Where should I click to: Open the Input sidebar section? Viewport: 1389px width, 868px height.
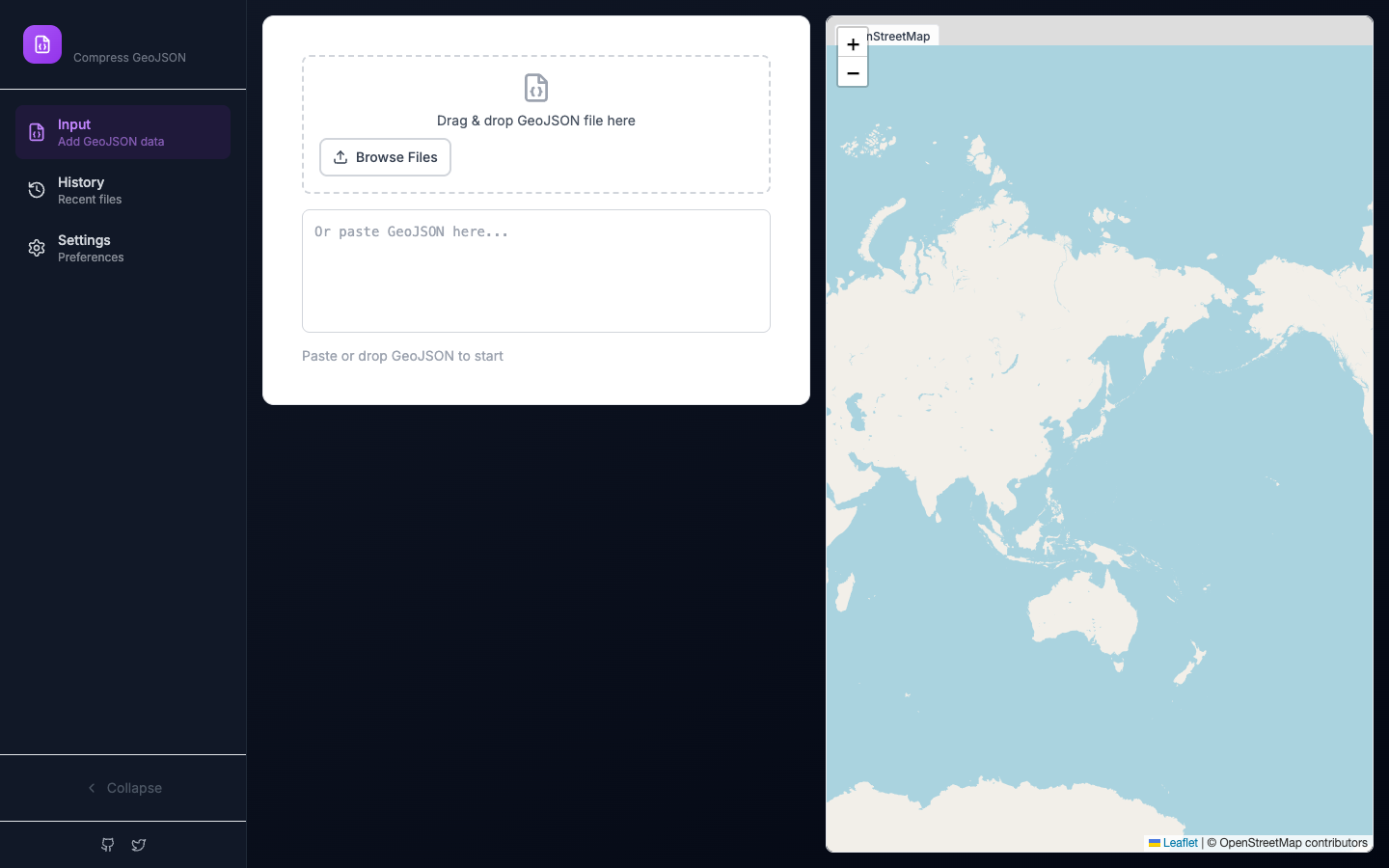[x=123, y=132]
